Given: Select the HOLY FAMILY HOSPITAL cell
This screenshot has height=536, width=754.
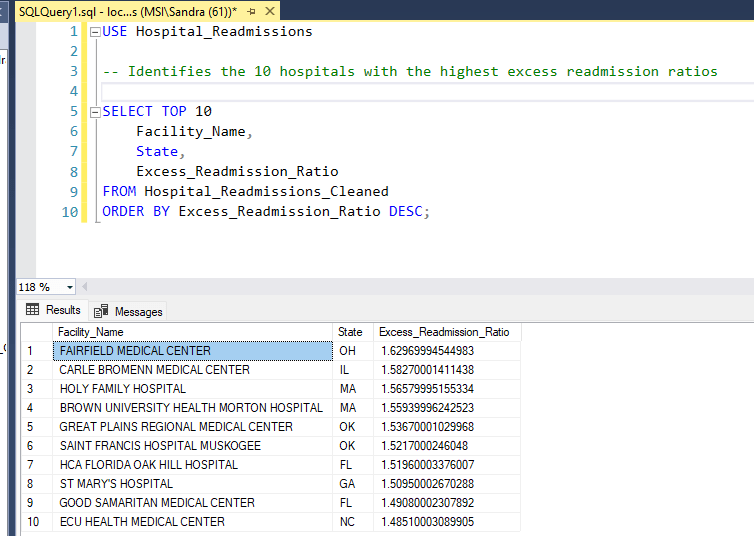Looking at the screenshot, I should (x=192, y=389).
